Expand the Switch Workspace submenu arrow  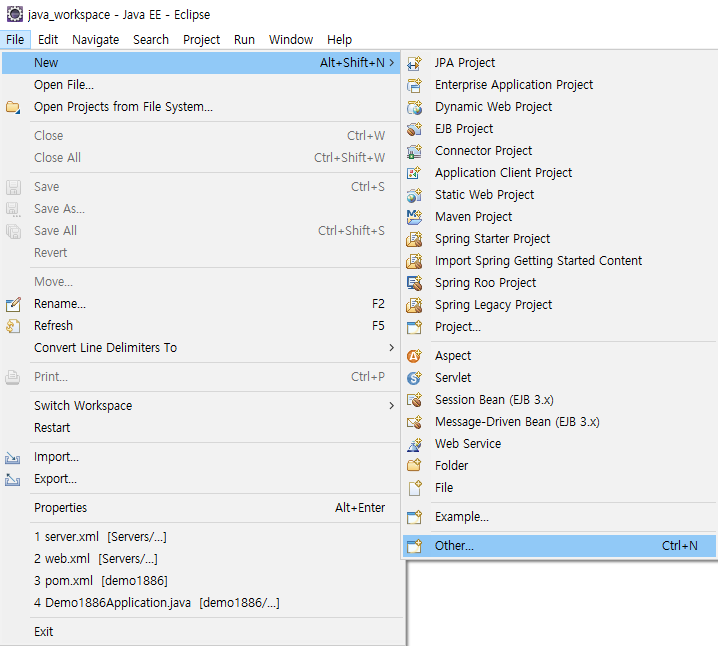pyautogui.click(x=392, y=406)
